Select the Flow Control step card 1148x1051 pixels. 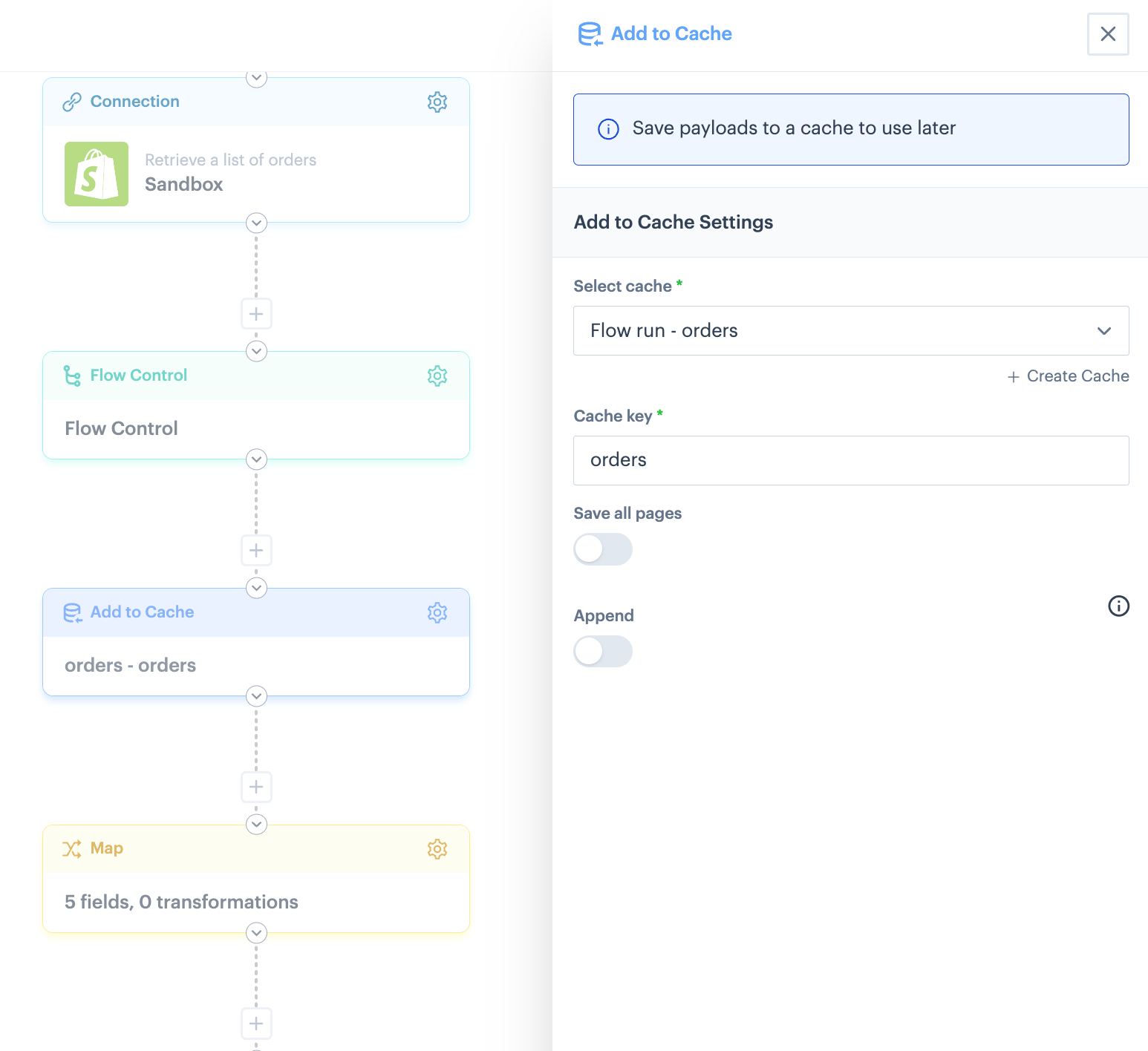click(x=255, y=428)
